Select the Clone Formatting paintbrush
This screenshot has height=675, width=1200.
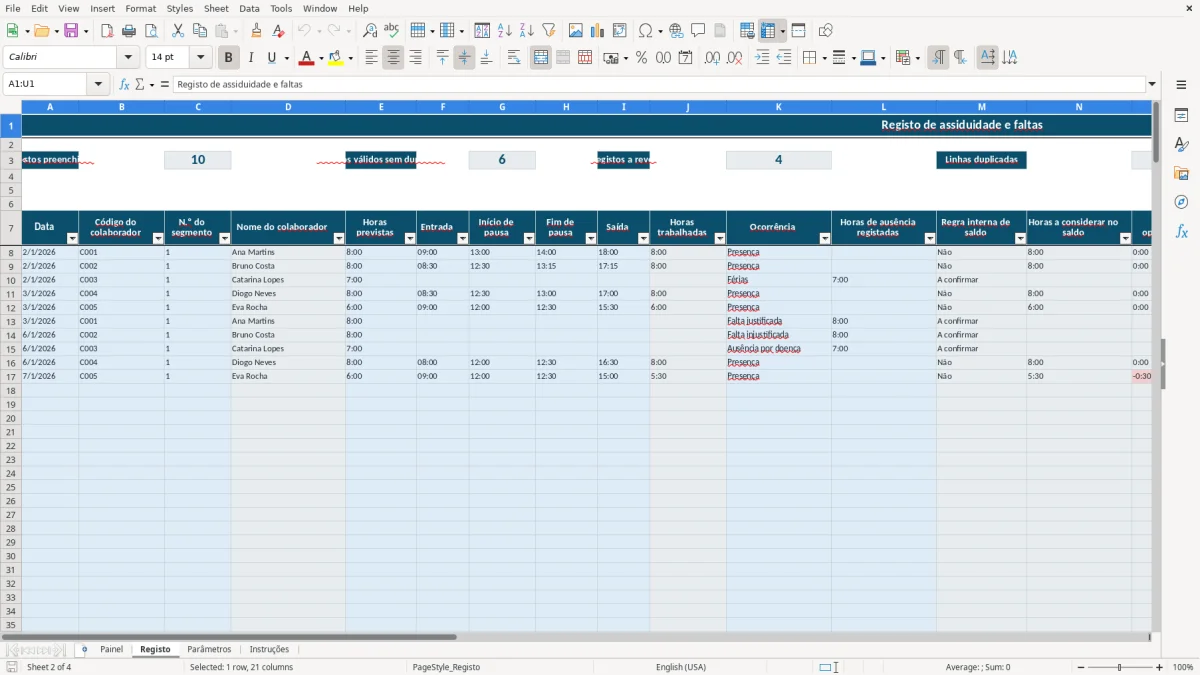click(256, 31)
